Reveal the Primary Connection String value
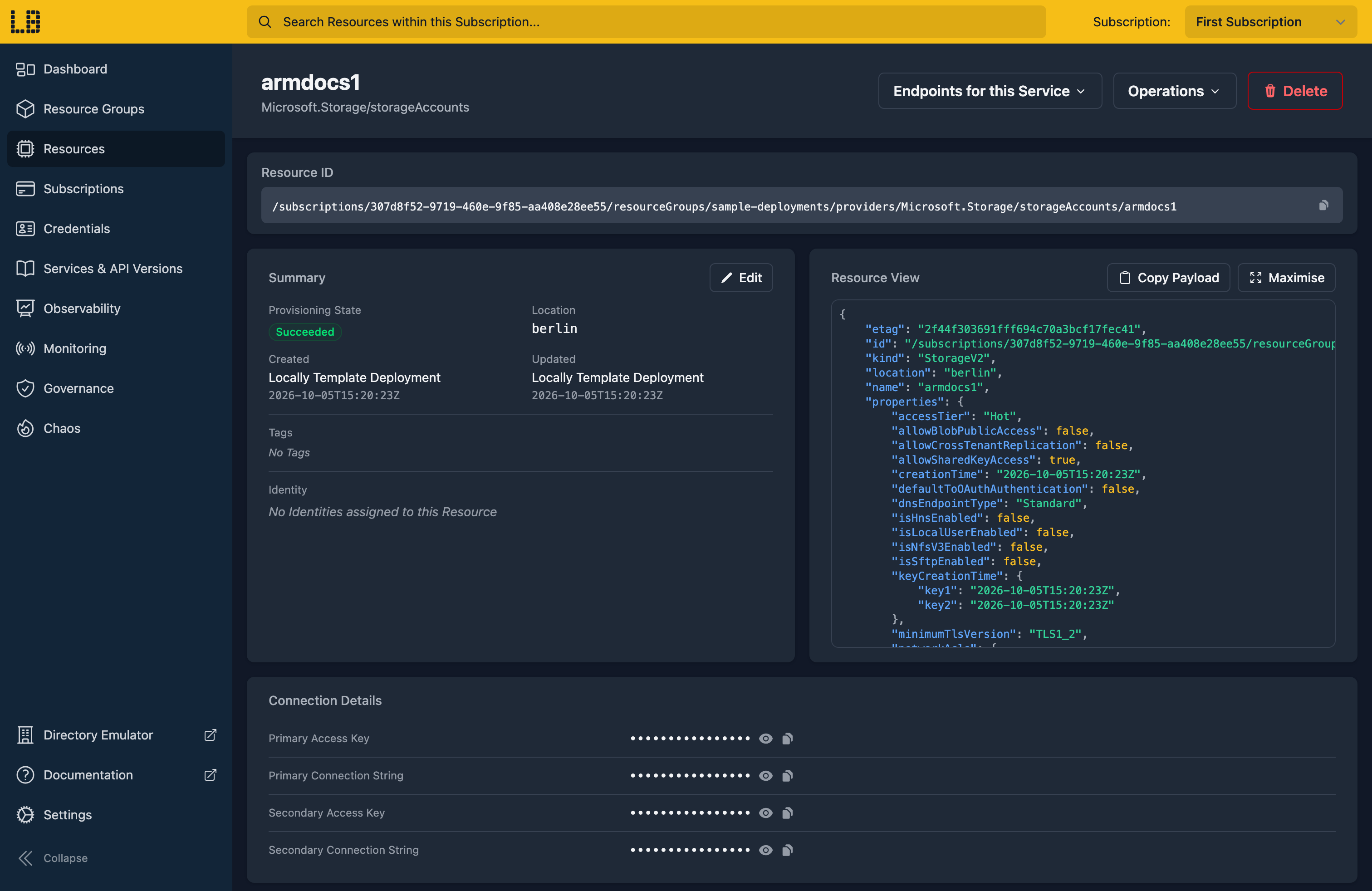The height and width of the screenshot is (891, 1372). (x=765, y=776)
